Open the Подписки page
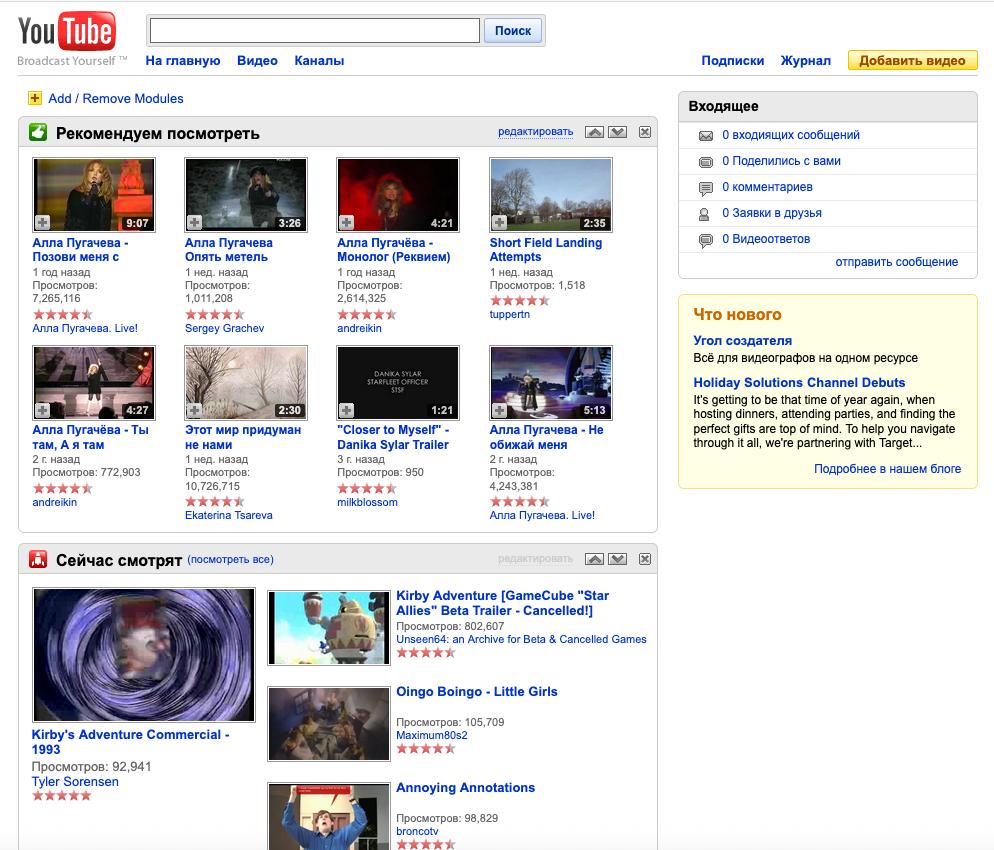This screenshot has height=850, width=994. [732, 60]
